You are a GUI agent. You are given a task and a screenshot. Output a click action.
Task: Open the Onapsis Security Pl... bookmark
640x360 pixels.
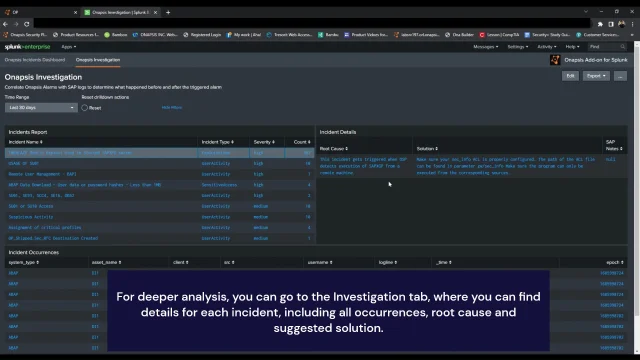coord(25,35)
